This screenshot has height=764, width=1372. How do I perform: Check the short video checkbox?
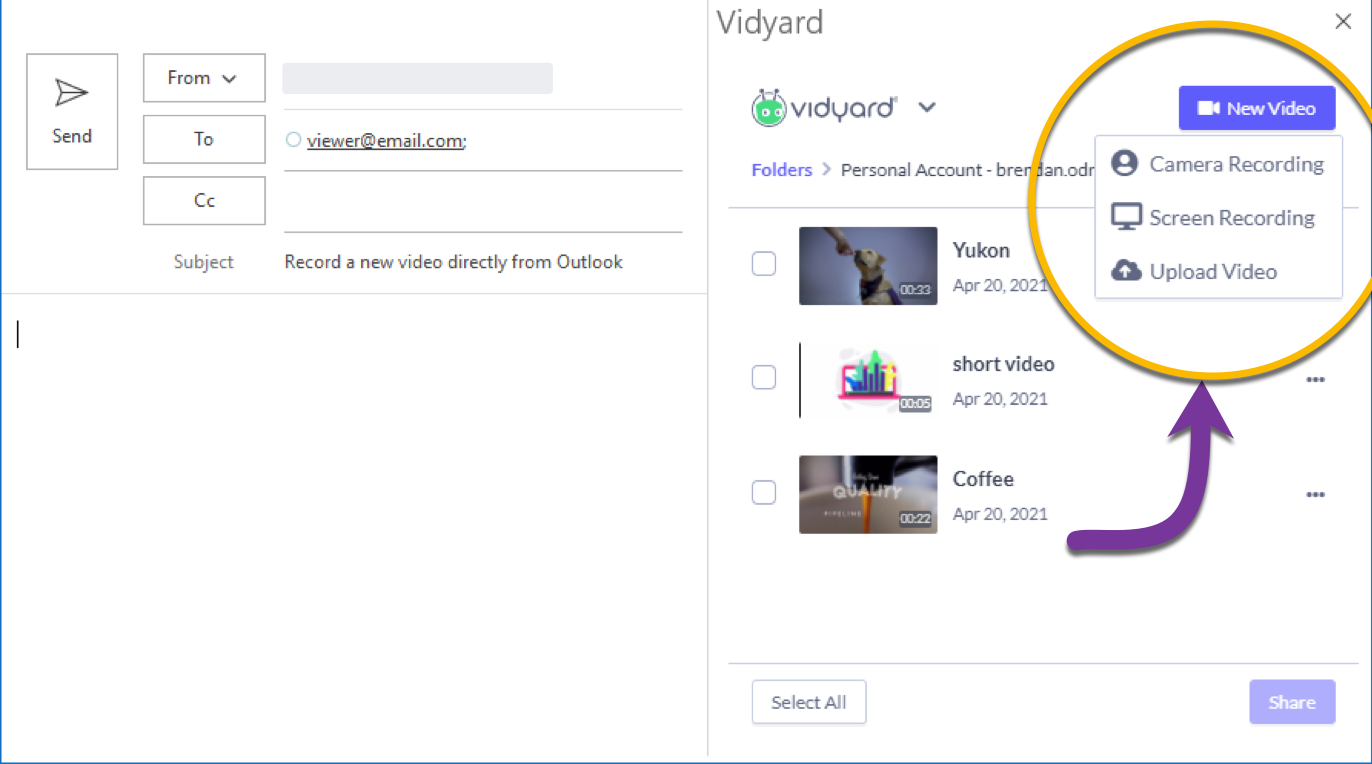coord(764,377)
